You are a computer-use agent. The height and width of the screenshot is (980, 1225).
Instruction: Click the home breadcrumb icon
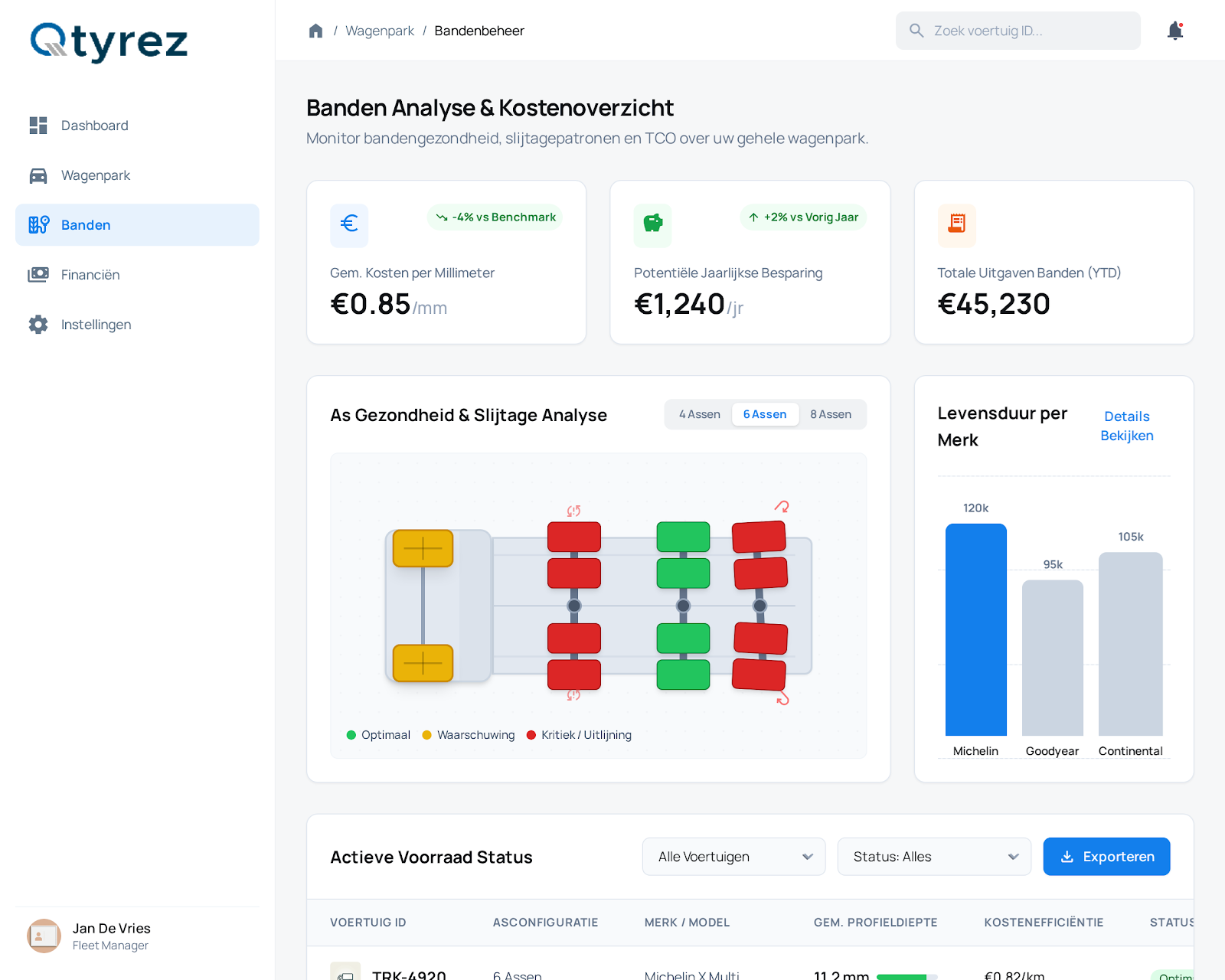pyautogui.click(x=315, y=30)
